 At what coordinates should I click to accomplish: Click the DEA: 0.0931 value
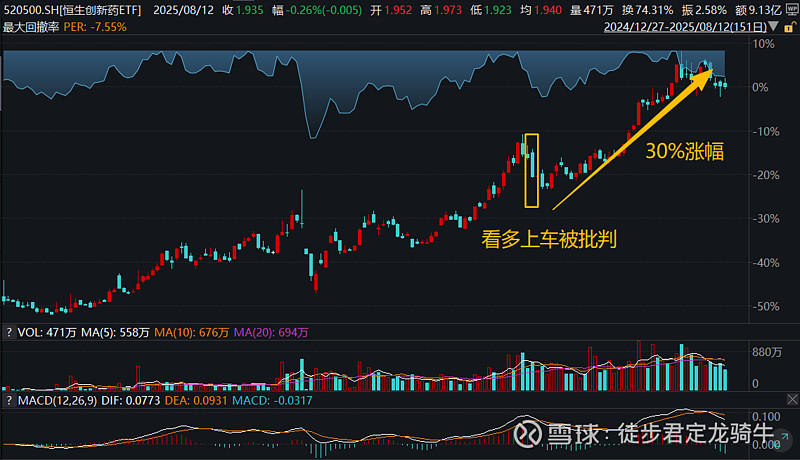[x=196, y=400]
